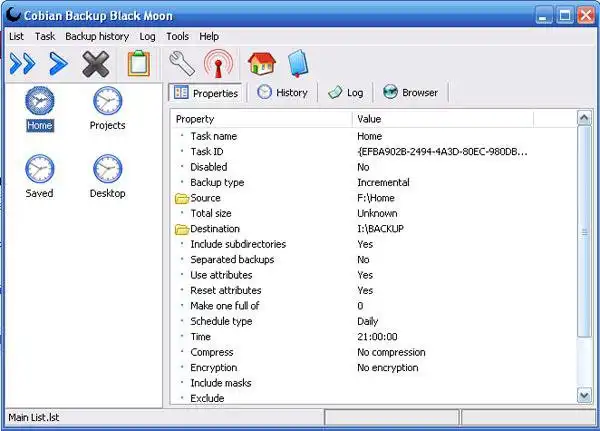Select the Total size row
This screenshot has height=431, width=600.
(x=375, y=213)
